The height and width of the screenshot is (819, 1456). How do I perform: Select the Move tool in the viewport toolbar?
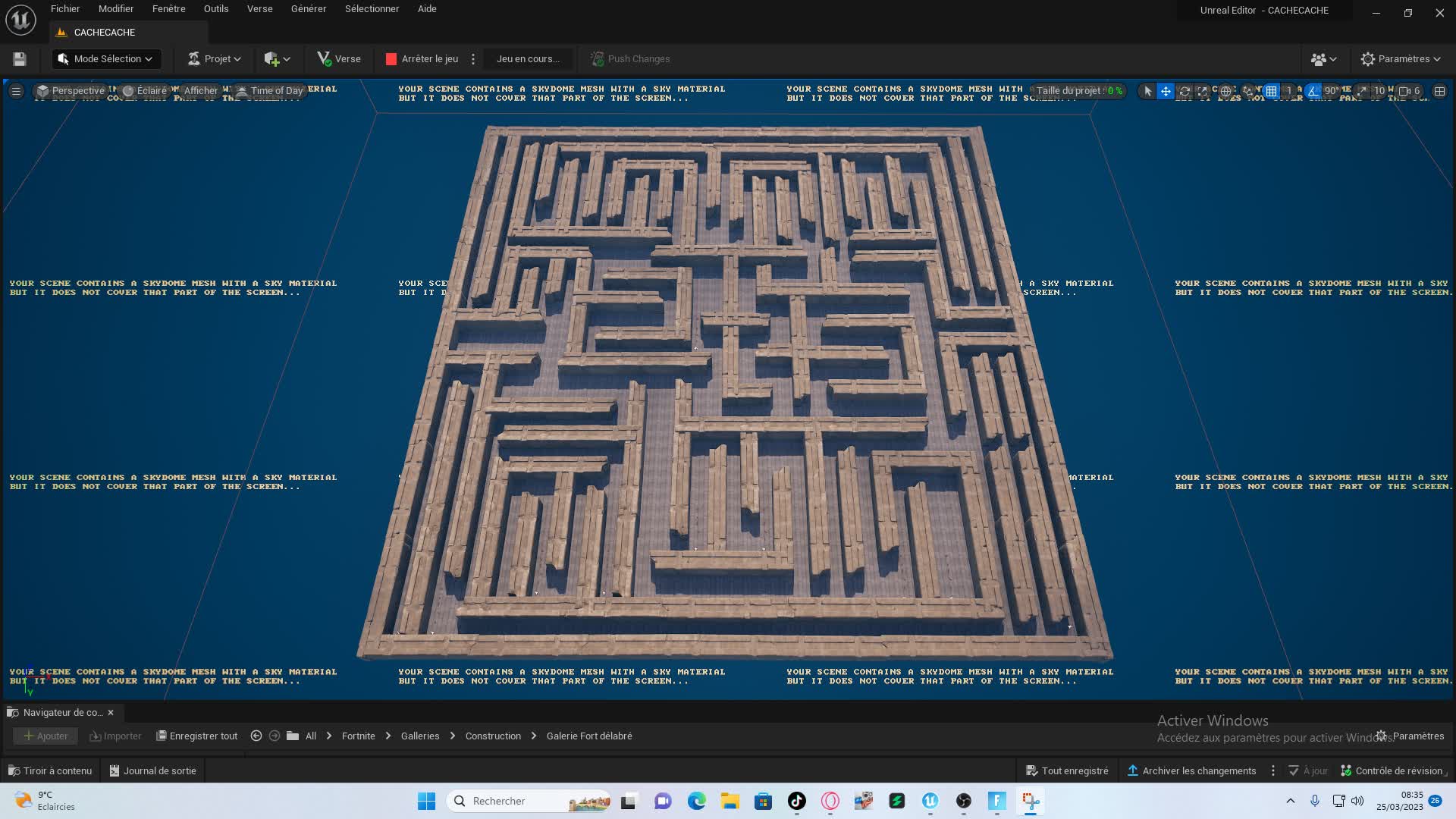coord(1166,91)
